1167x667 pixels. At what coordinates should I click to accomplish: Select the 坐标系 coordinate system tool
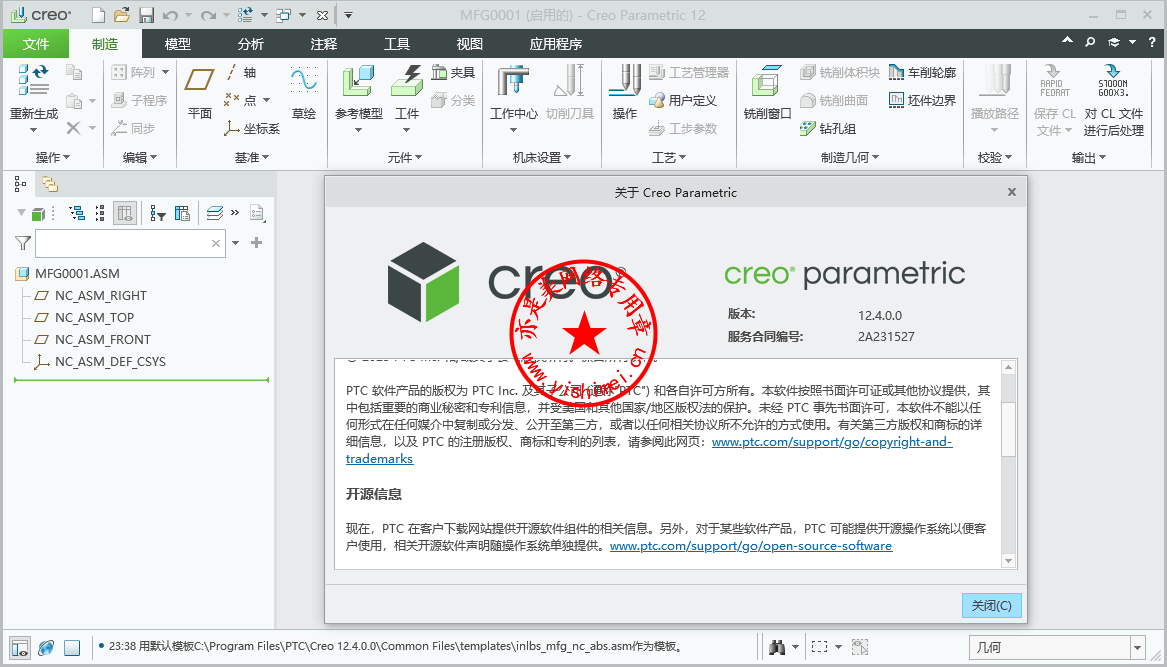252,128
